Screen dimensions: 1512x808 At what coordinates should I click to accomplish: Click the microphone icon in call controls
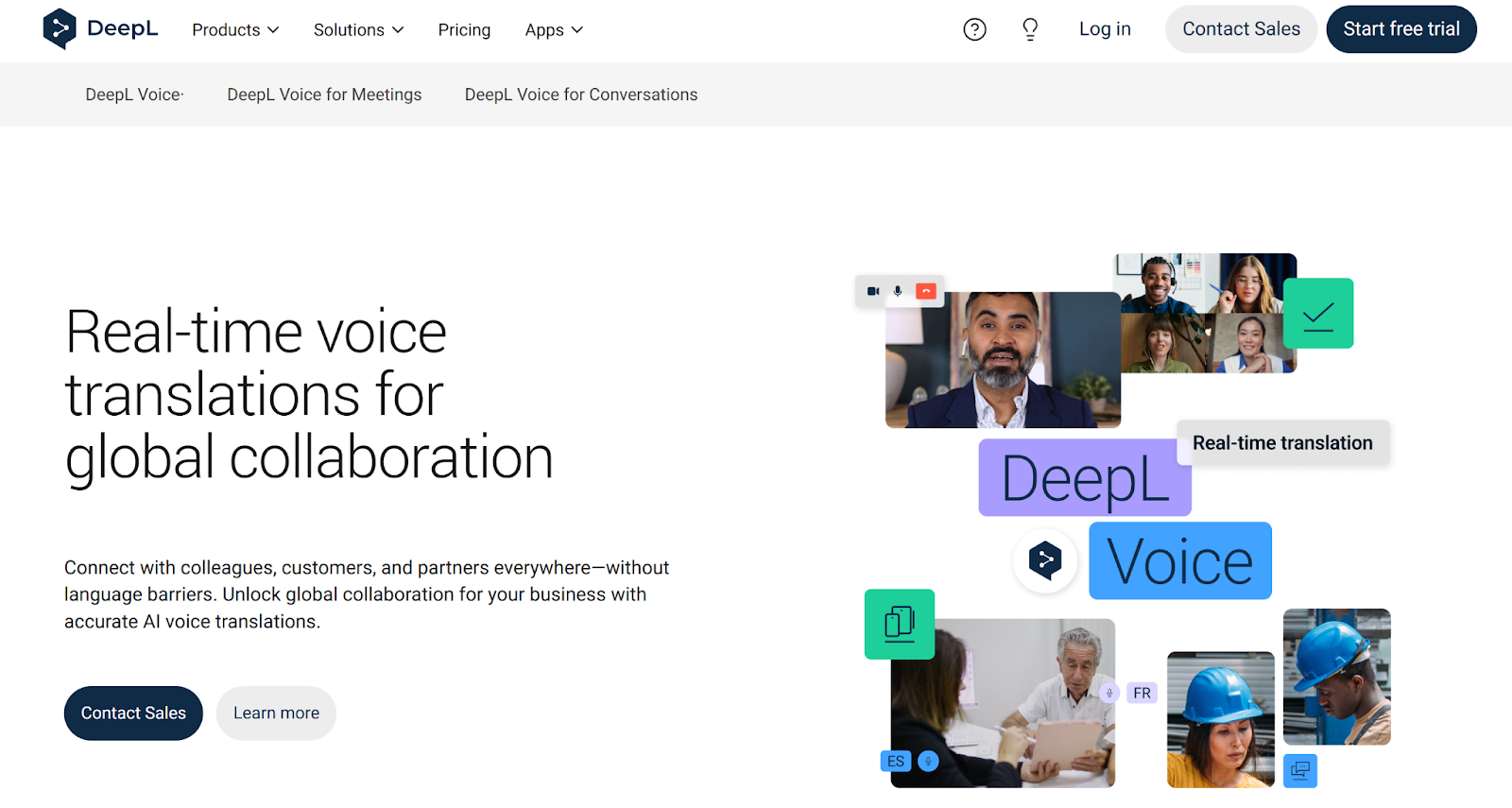tap(898, 291)
